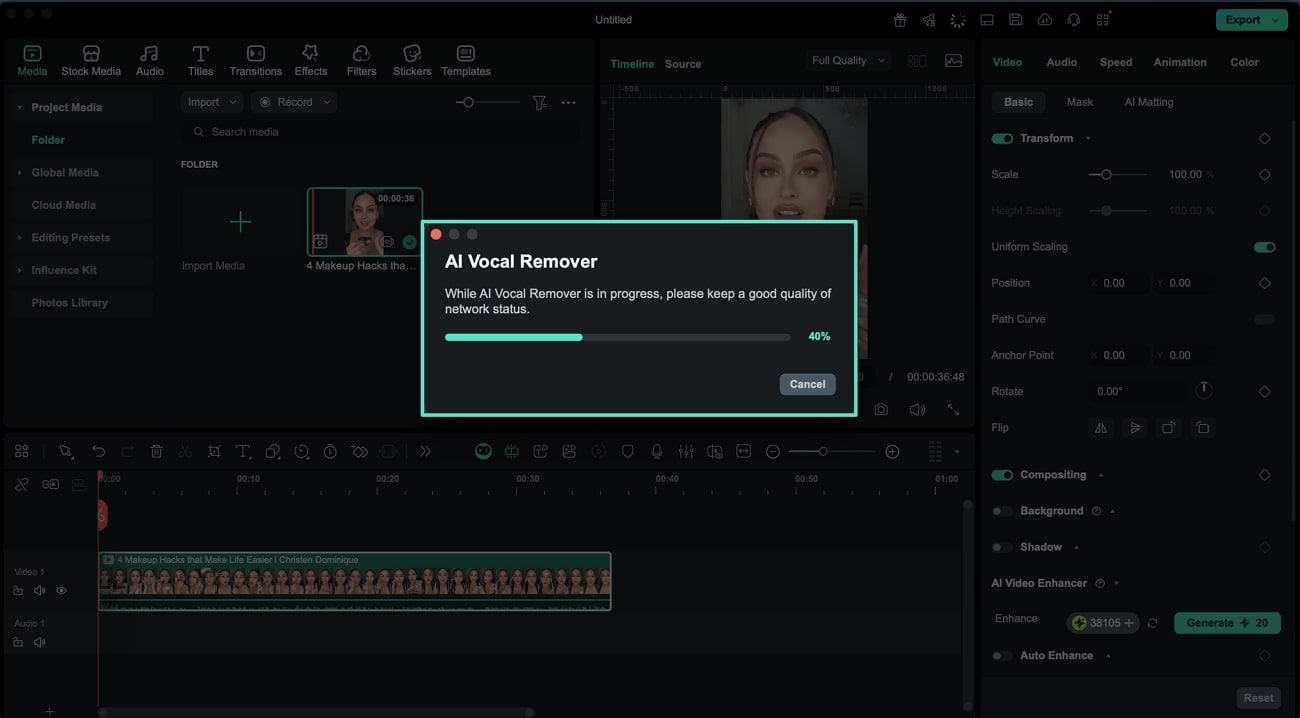Image resolution: width=1300 pixels, height=718 pixels.
Task: Click the filter icon in media panel
Action: [539, 102]
